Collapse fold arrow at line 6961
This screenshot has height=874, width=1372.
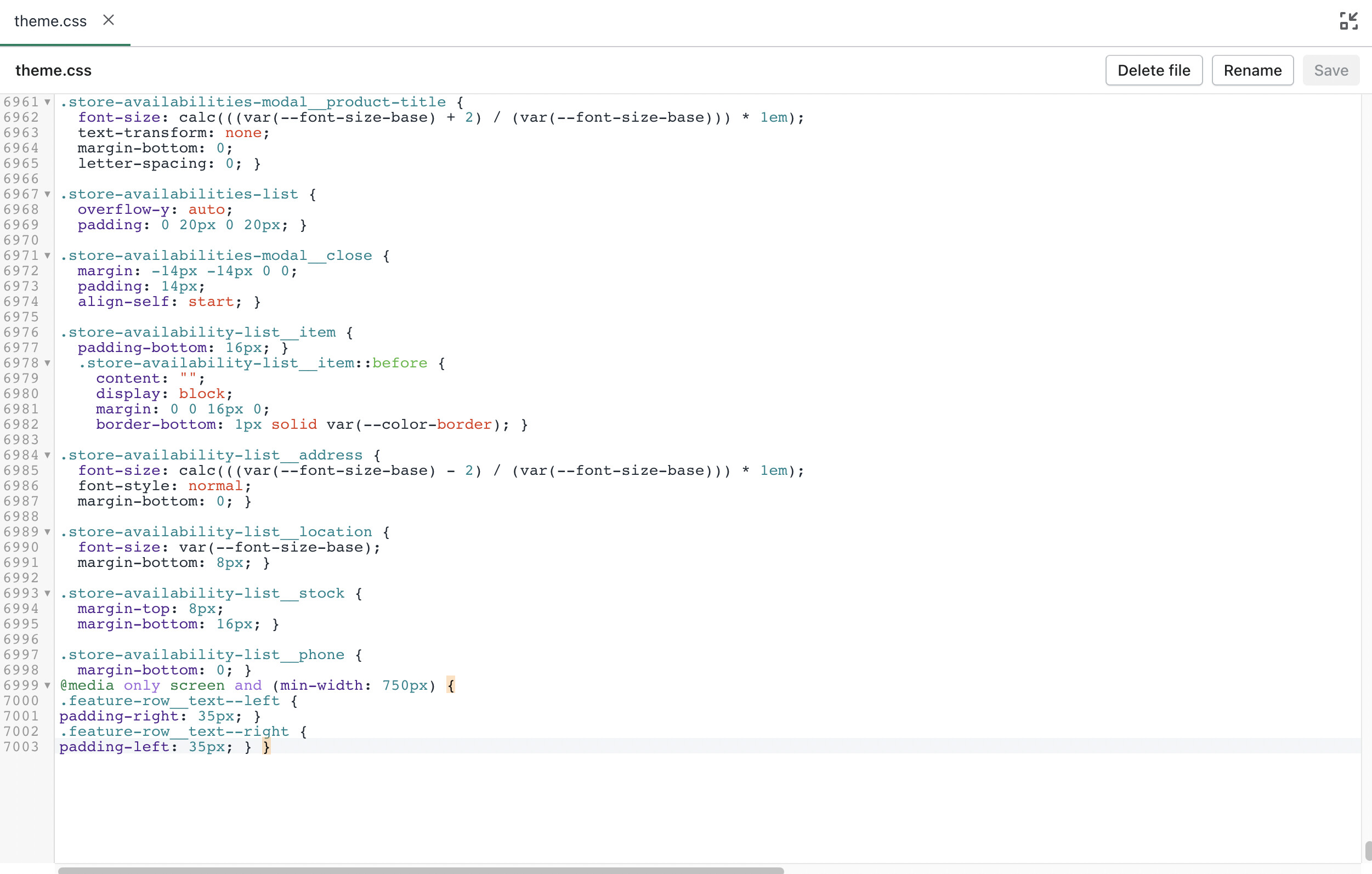(x=48, y=102)
